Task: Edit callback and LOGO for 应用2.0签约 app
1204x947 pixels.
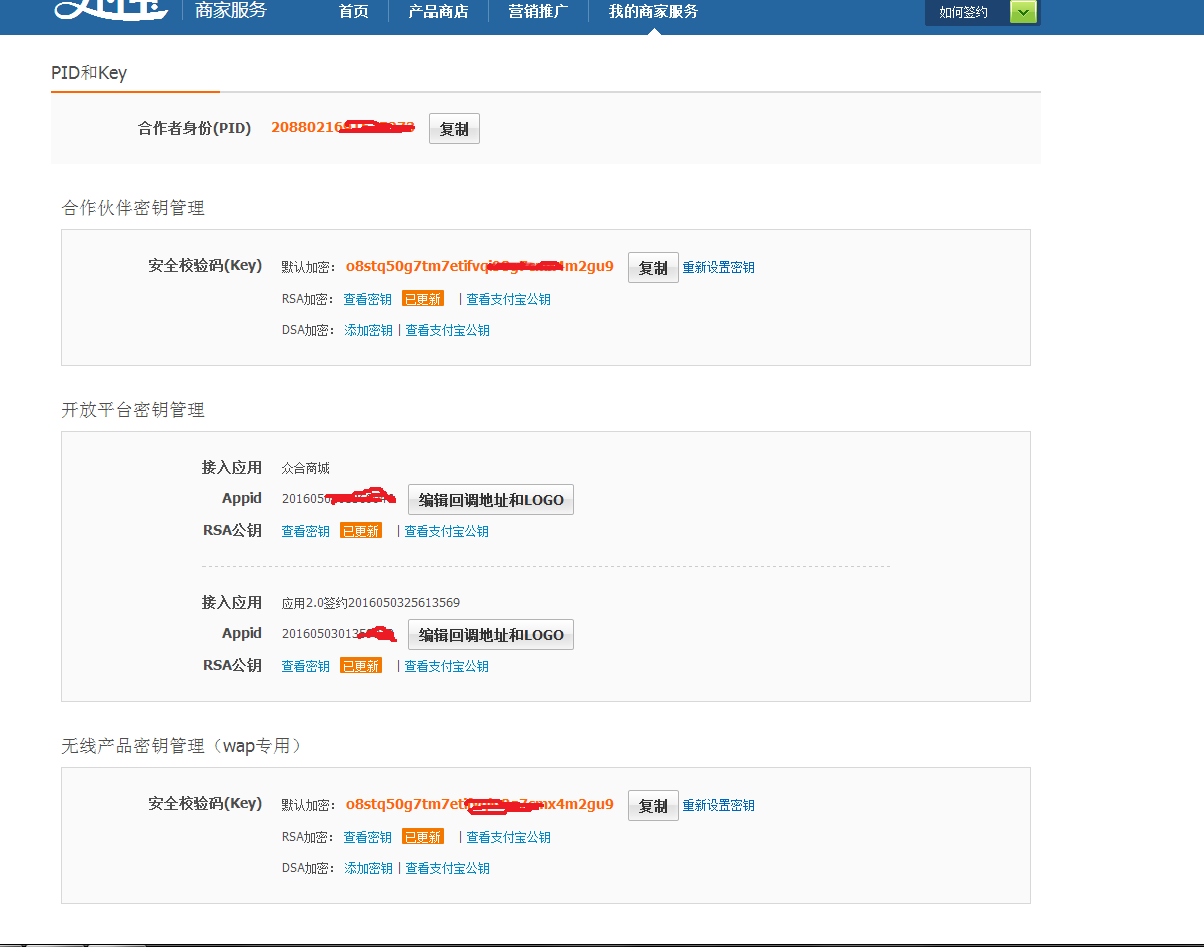Action: (491, 635)
